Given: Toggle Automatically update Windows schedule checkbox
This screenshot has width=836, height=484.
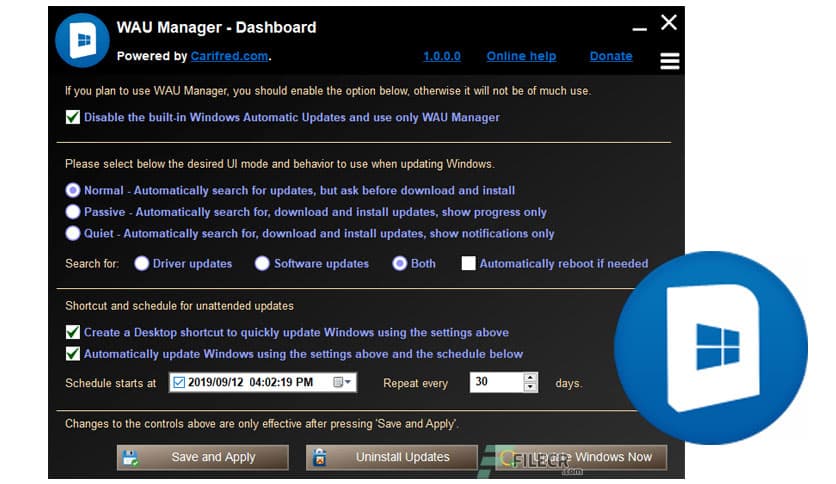Looking at the screenshot, I should (x=73, y=353).
